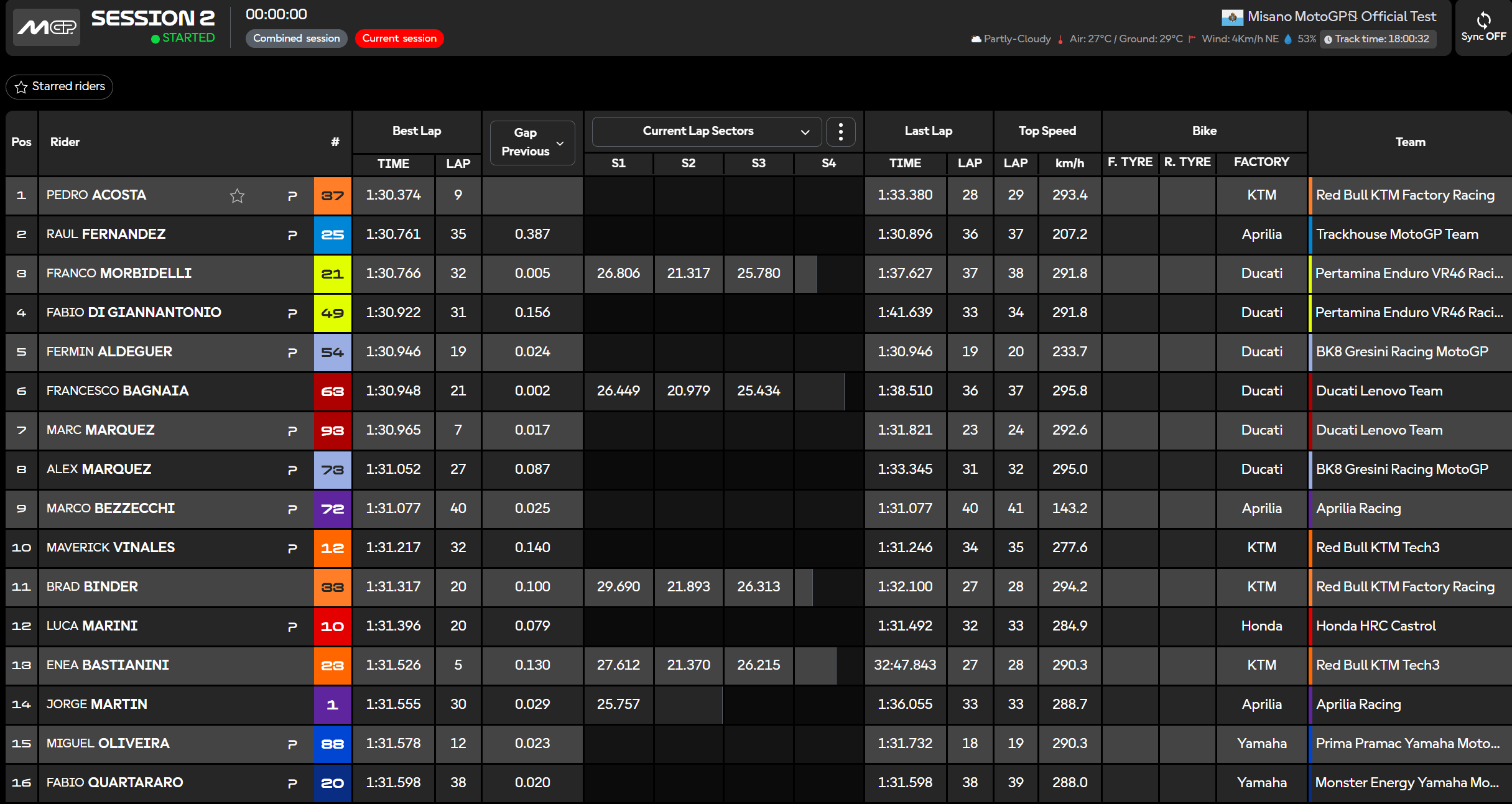Select the Francesco Bagnaia rider row
1512x804 pixels.
[x=758, y=391]
